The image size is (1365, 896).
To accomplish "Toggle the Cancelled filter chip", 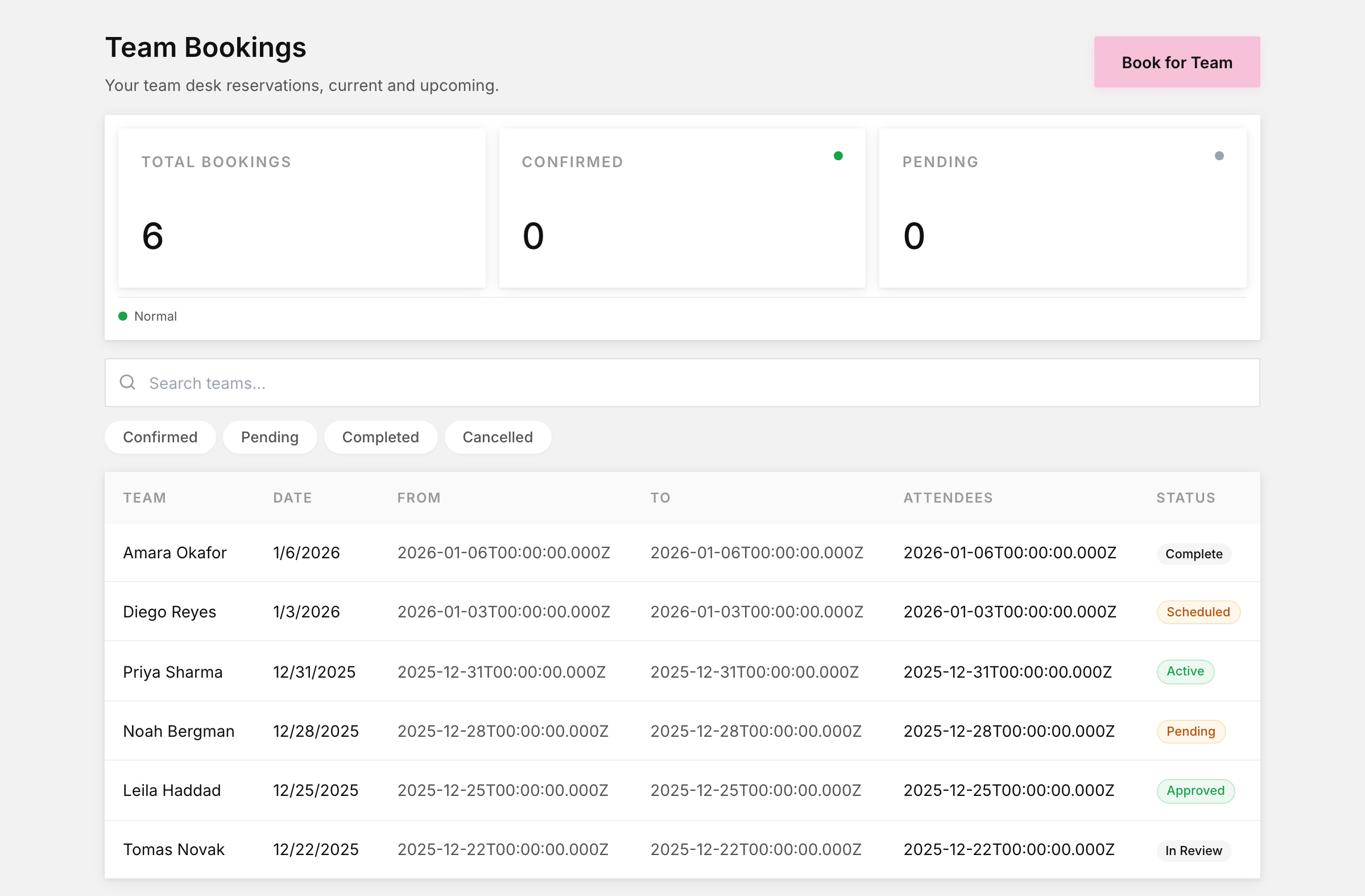I will [497, 437].
